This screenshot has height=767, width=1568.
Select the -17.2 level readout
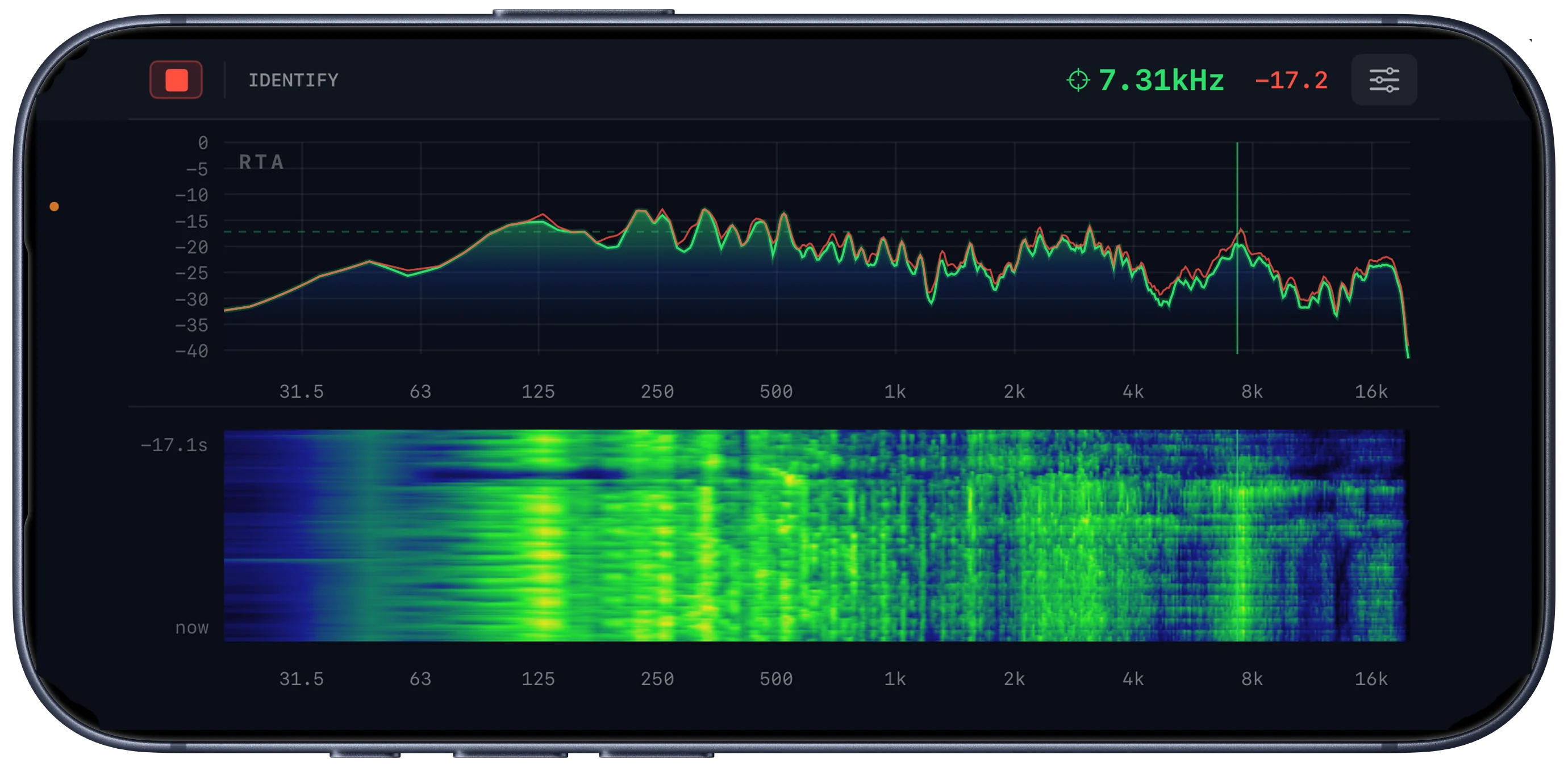[1291, 80]
